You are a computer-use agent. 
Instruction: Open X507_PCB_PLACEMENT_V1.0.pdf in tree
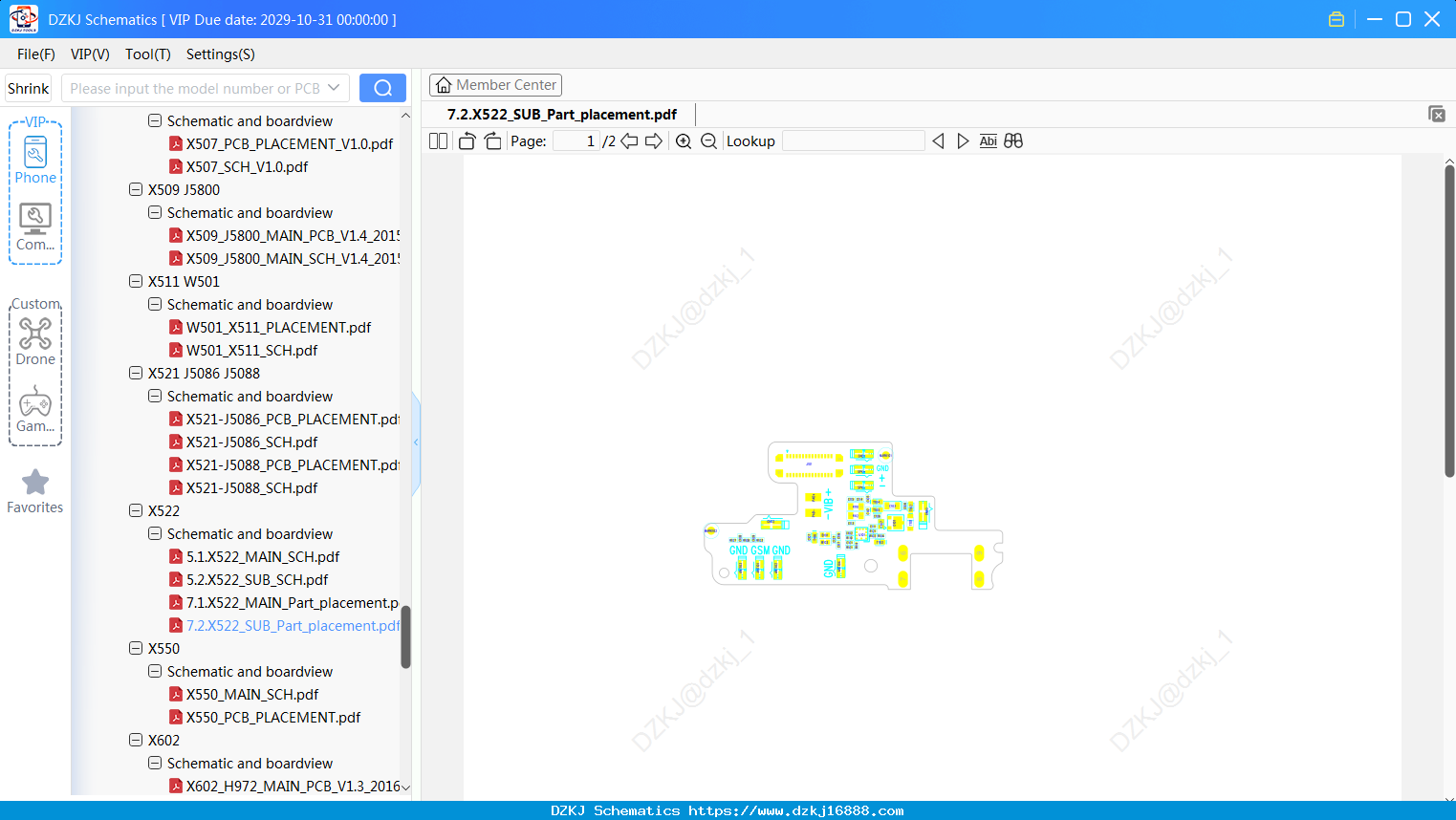click(290, 143)
